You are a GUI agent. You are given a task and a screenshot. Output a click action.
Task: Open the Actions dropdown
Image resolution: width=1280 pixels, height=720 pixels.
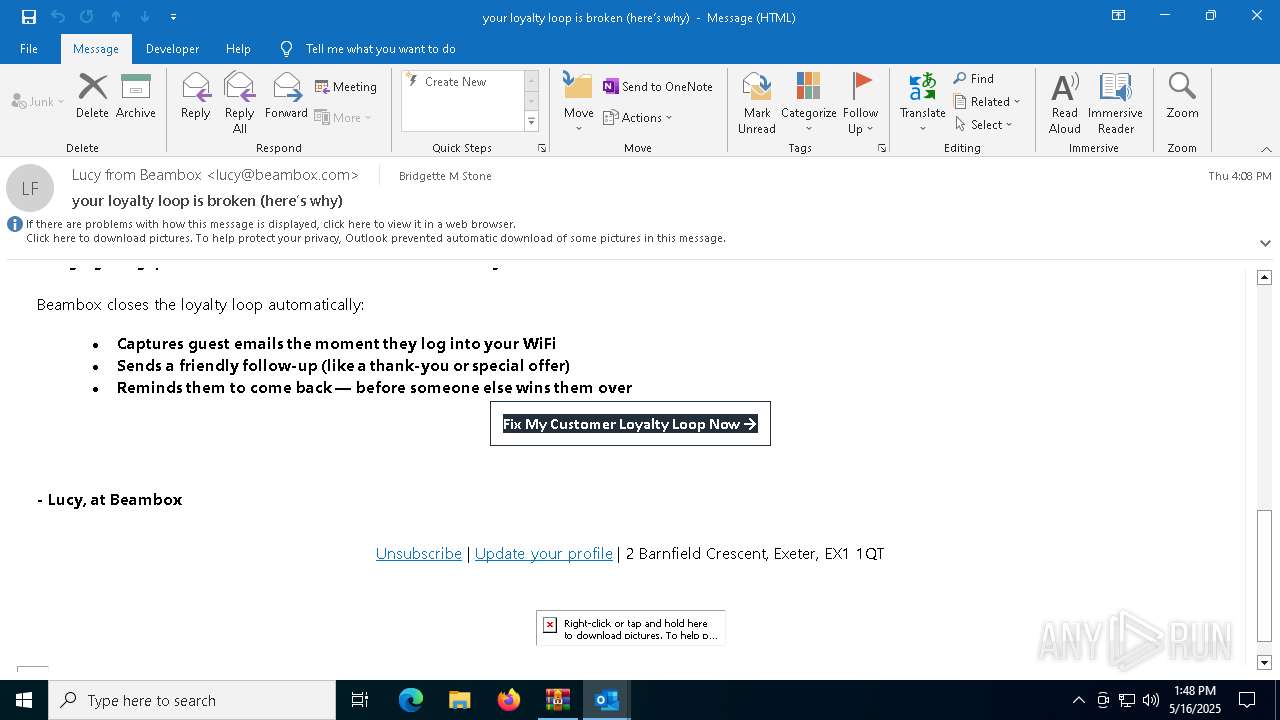tap(638, 117)
